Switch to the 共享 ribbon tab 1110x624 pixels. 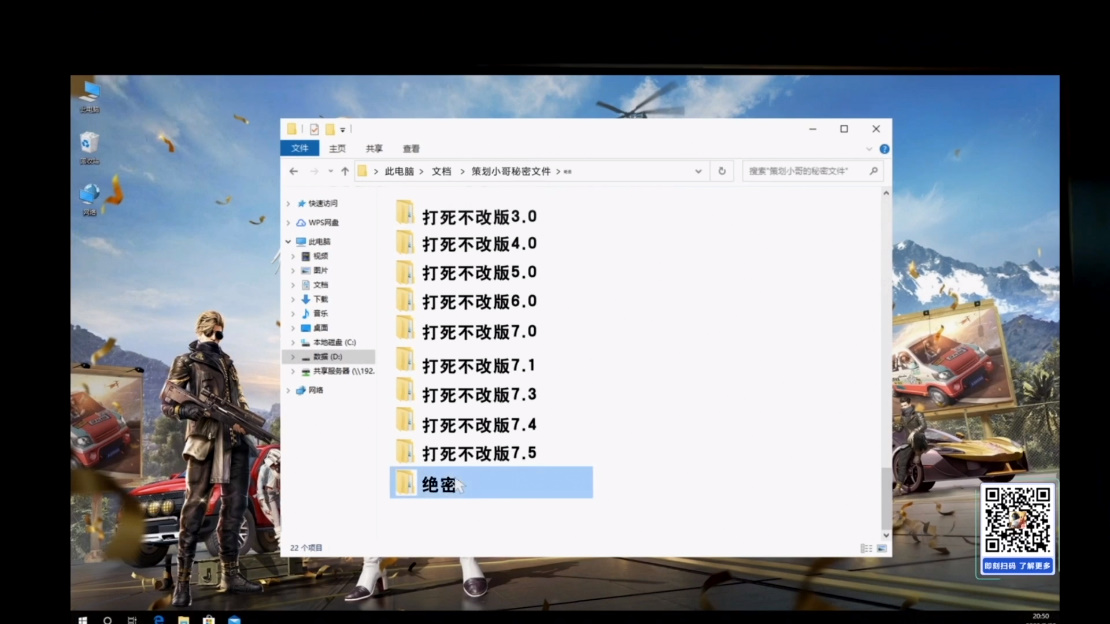click(x=374, y=149)
